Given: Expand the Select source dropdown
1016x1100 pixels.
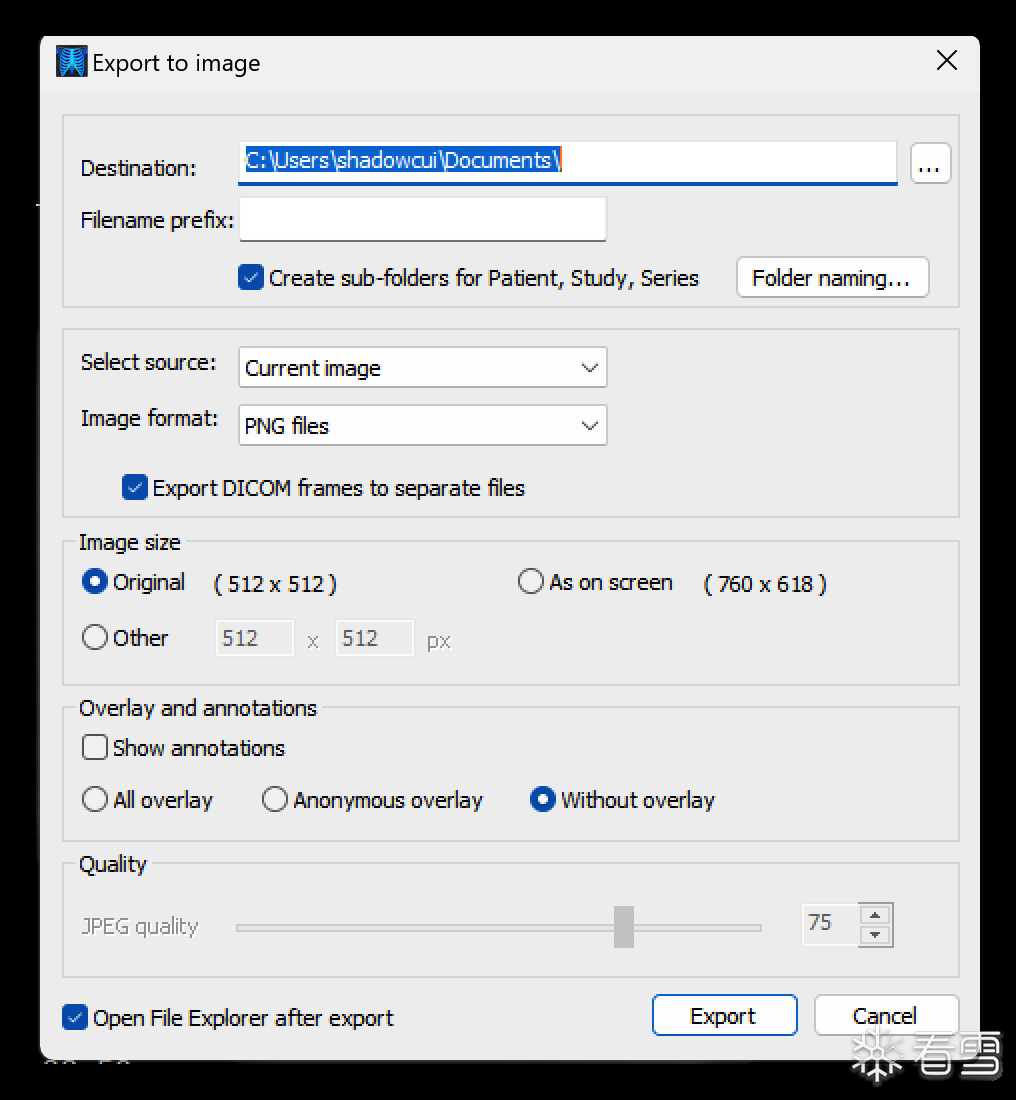Looking at the screenshot, I should (422, 368).
